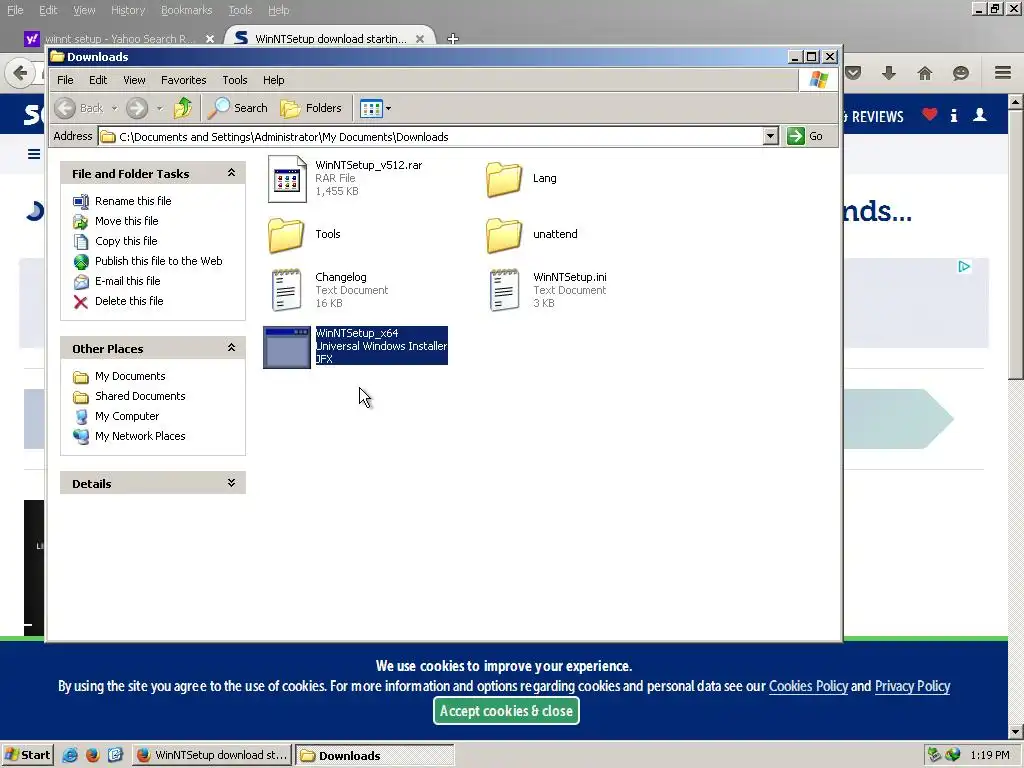Click the Go button beside Address
This screenshot has height=768, width=1024.
click(x=805, y=136)
